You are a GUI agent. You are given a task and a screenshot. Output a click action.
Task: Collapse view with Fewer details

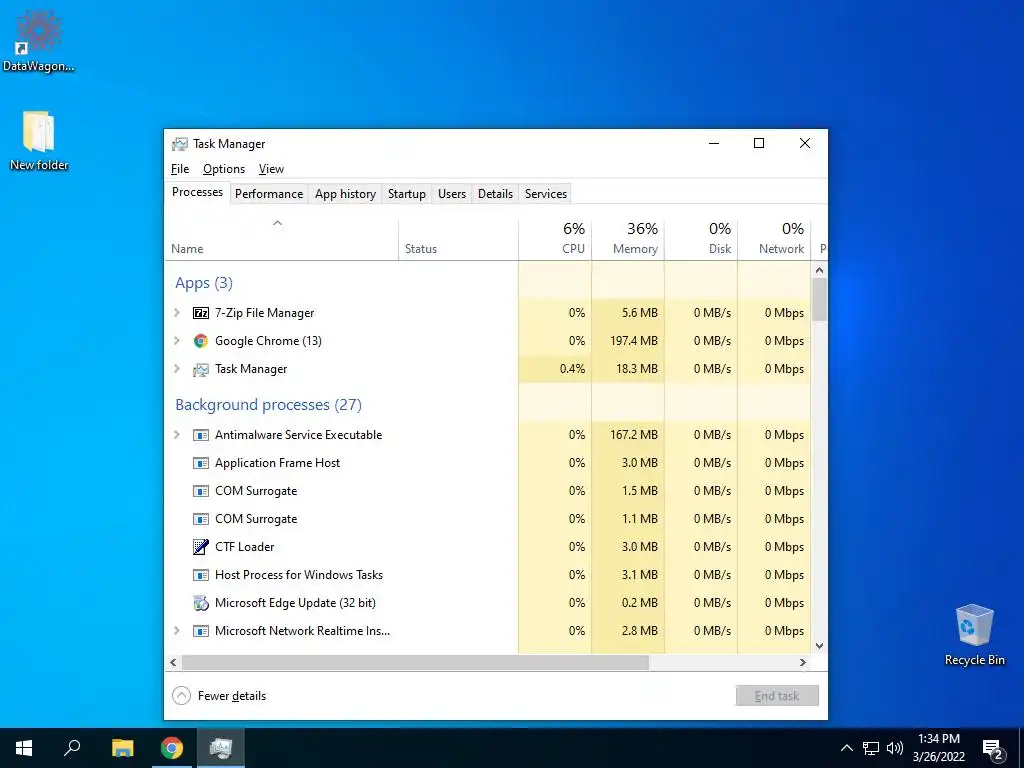(219, 696)
